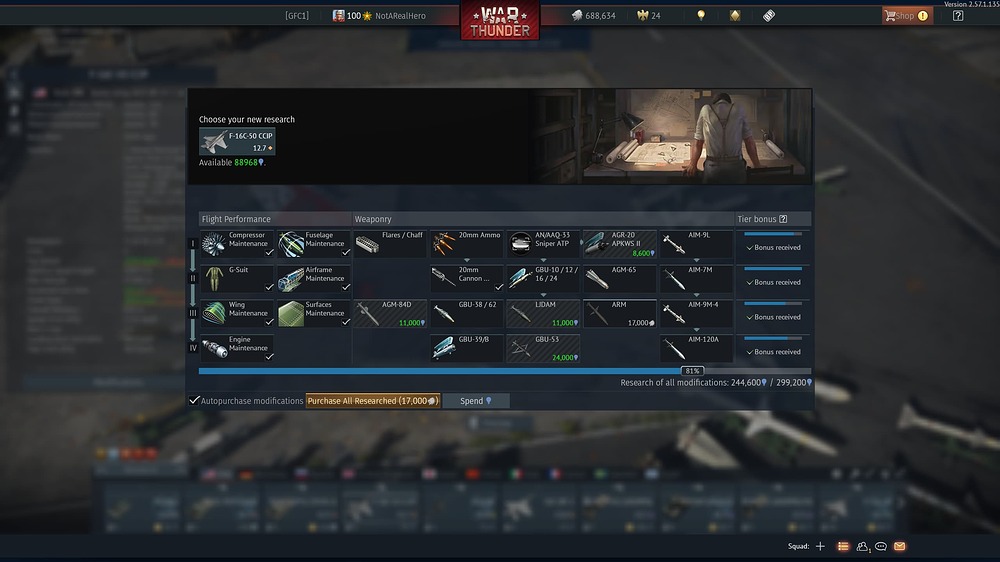This screenshot has width=1000, height=562.
Task: Select the AGM-65 missile modification
Action: pos(619,279)
